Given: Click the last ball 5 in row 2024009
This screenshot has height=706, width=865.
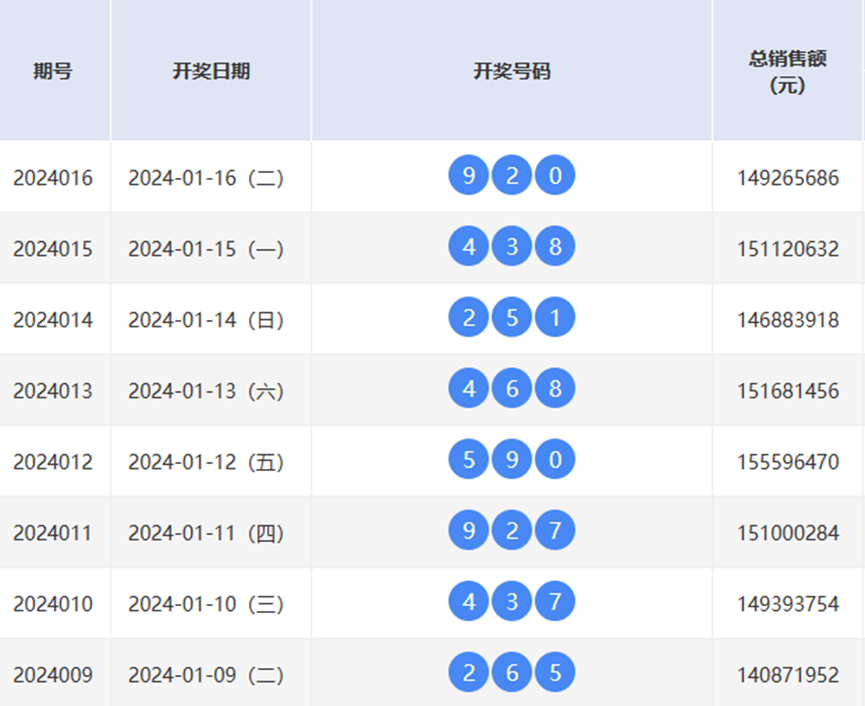Looking at the screenshot, I should coord(555,675).
